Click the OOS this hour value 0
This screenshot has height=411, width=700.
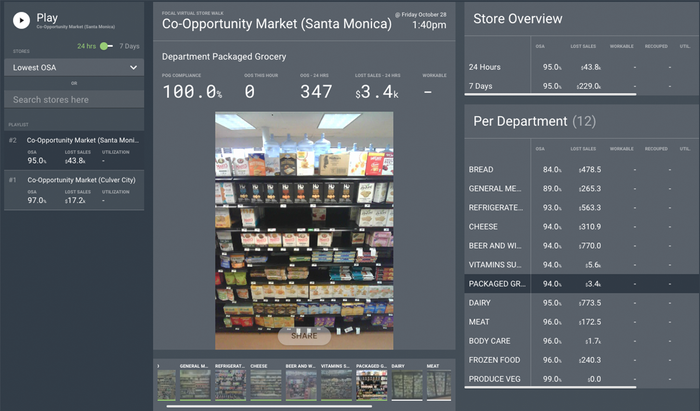click(x=250, y=91)
